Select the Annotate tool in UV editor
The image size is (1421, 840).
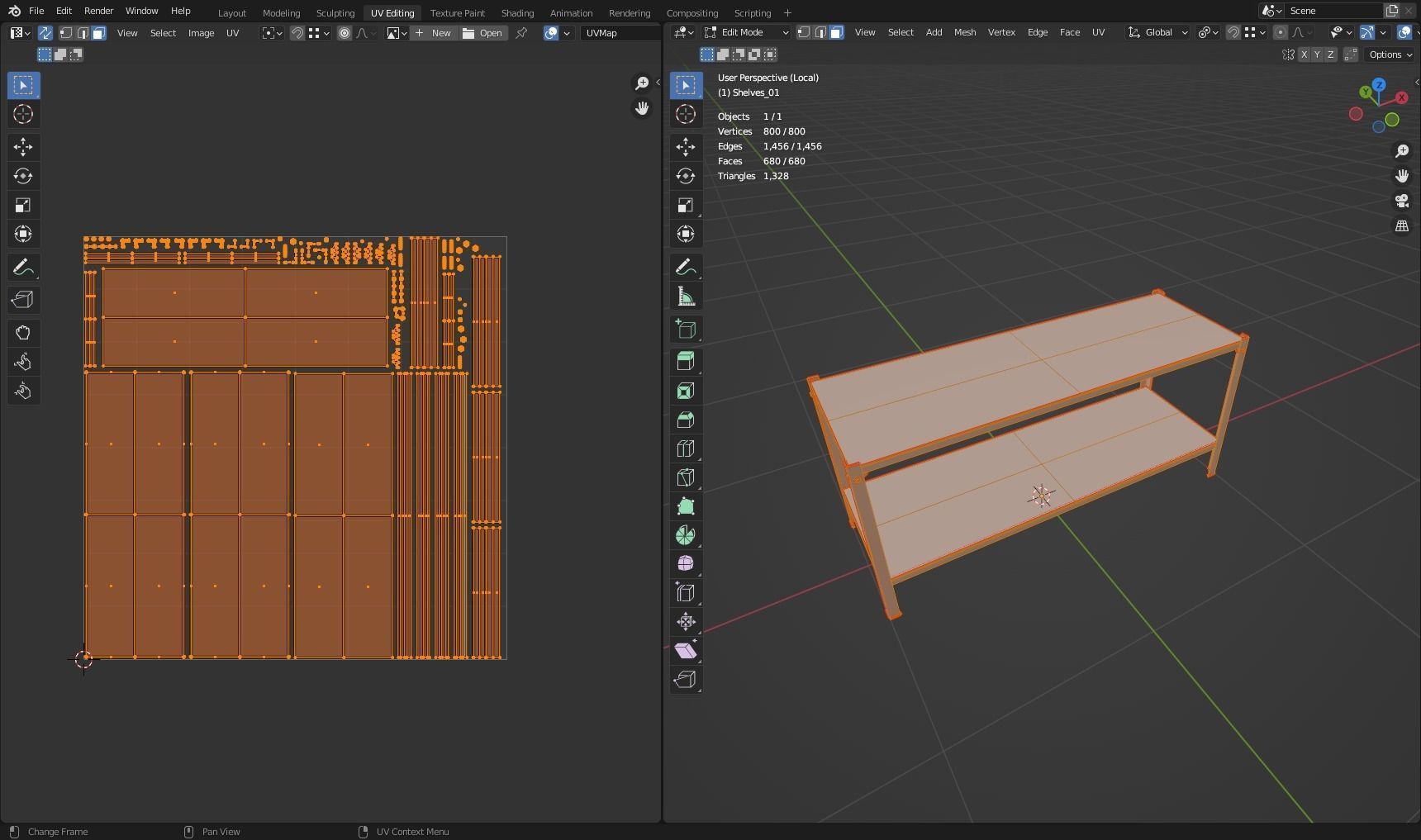23,267
